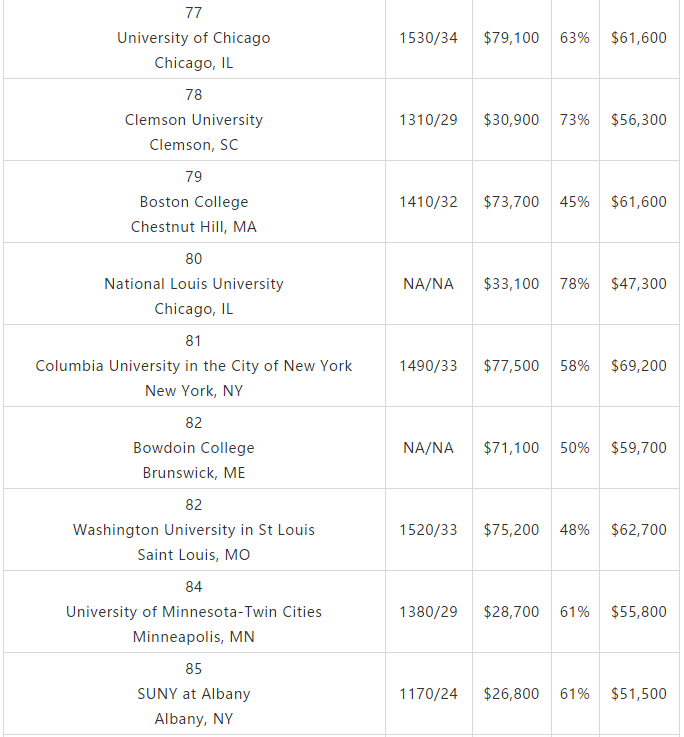684x737 pixels.
Task: Click Boston College entry
Action: (x=194, y=202)
